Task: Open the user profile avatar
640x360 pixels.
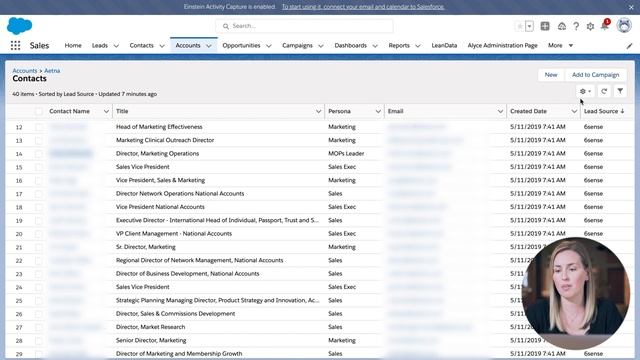Action: tap(624, 25)
